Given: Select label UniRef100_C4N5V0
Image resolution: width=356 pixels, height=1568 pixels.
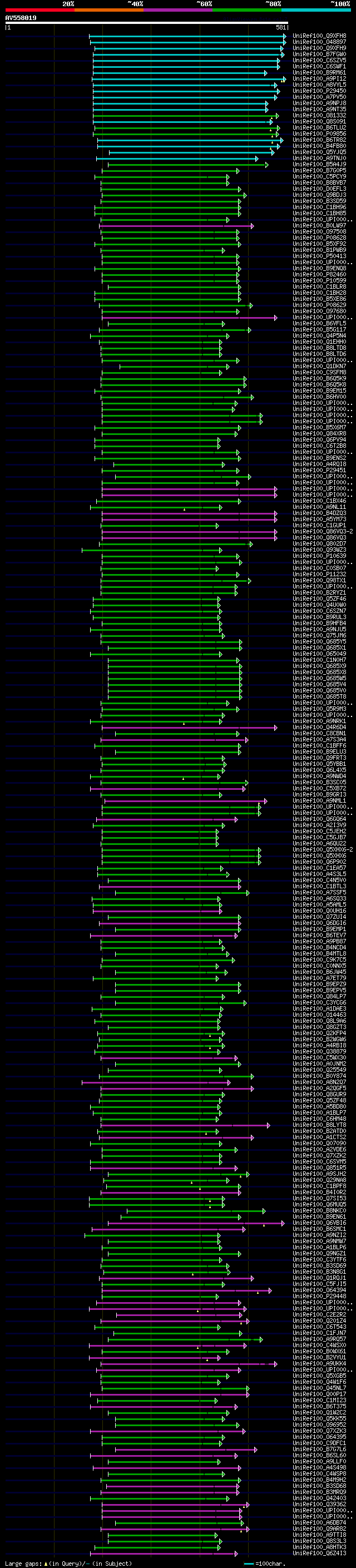Looking at the screenshot, I should [x=319, y=880].
